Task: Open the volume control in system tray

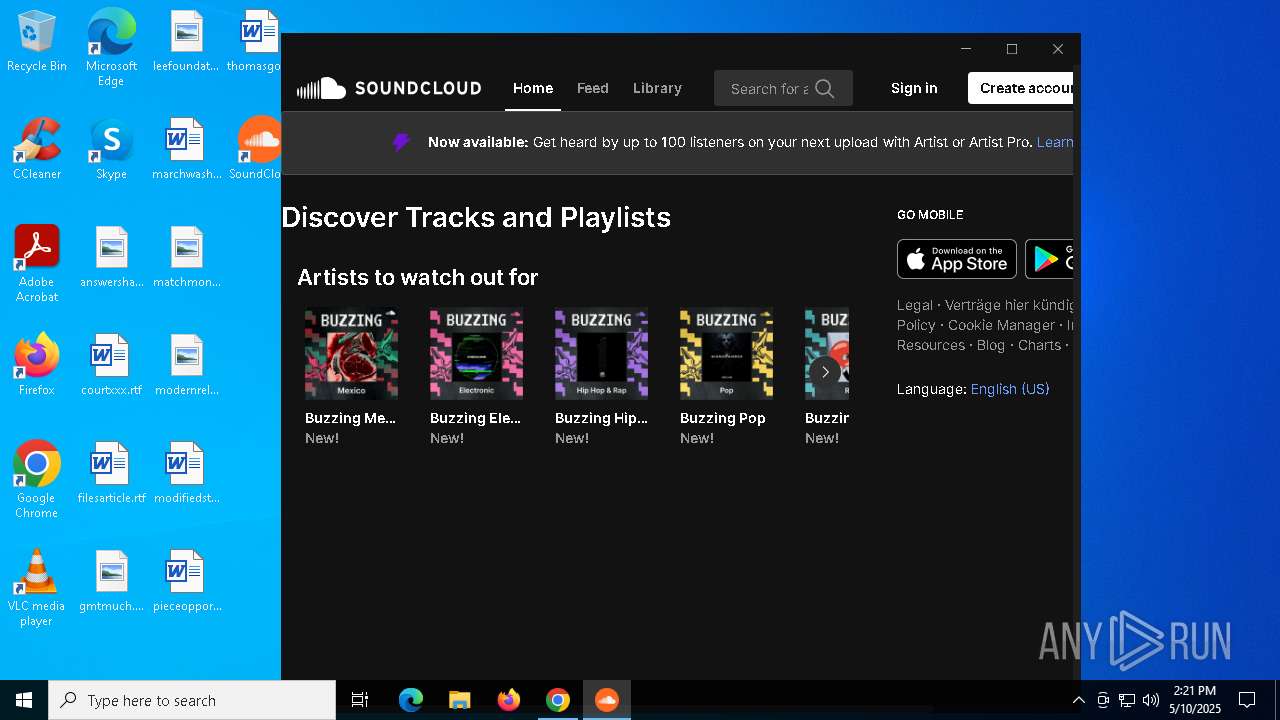Action: (x=1151, y=700)
